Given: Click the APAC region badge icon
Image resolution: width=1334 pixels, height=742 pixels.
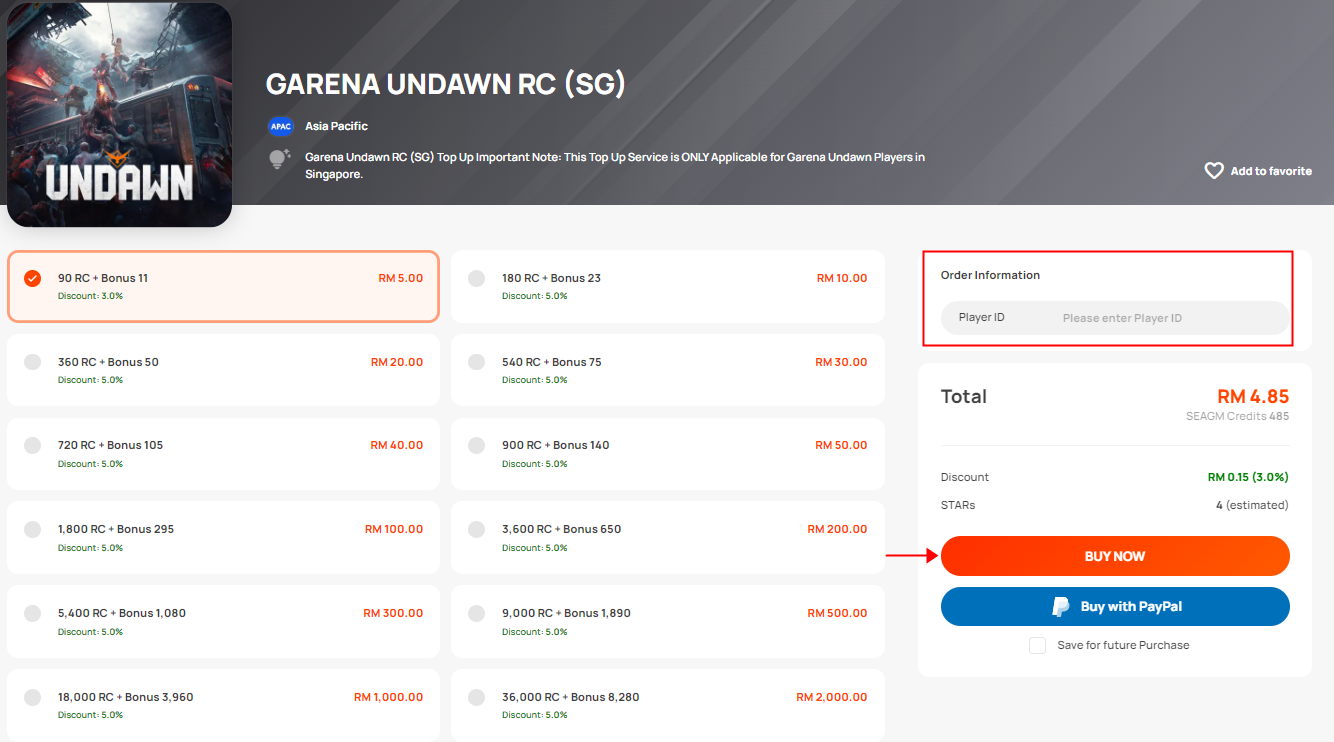Looking at the screenshot, I should 280,126.
